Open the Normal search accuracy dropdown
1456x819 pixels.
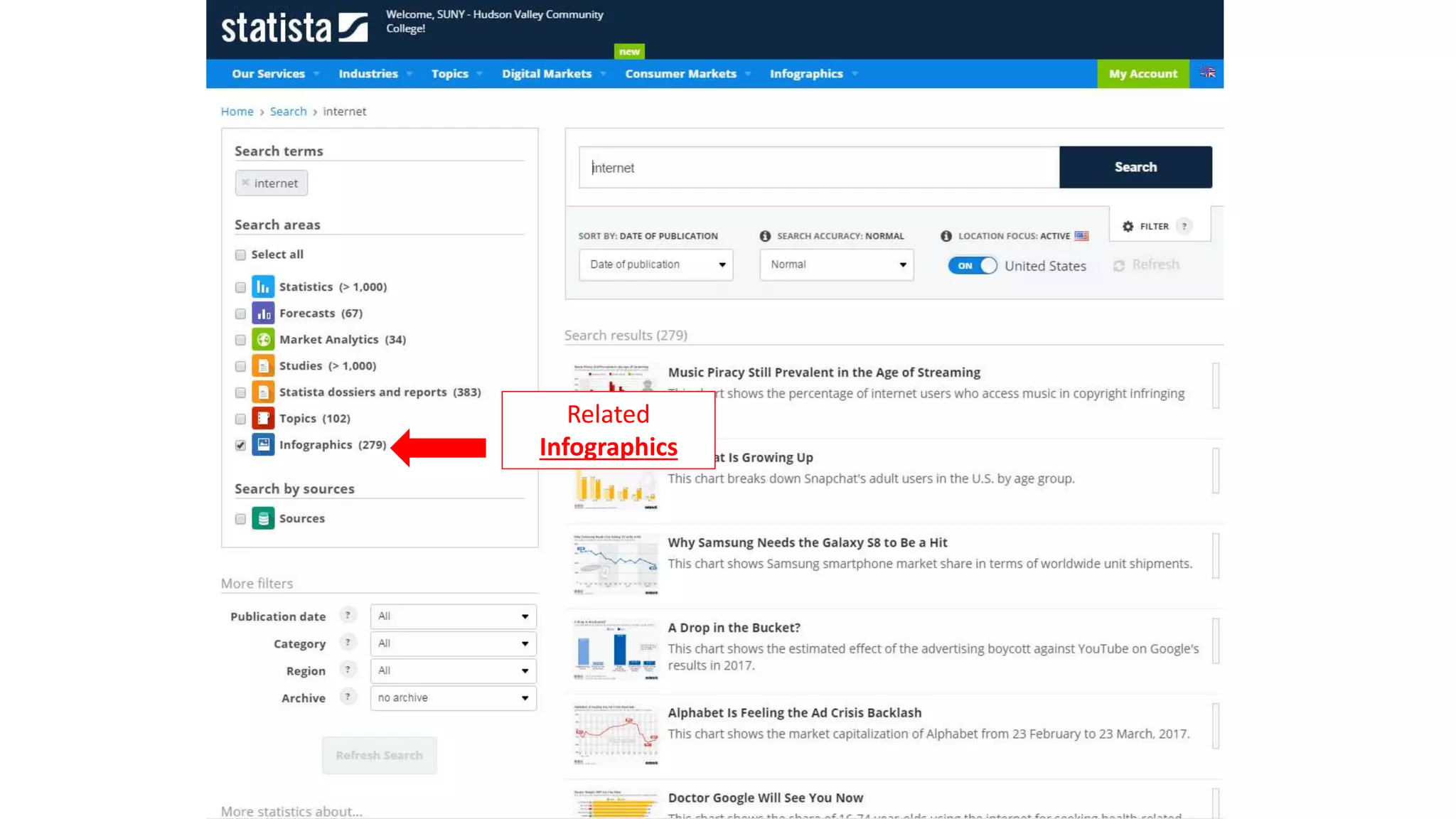pyautogui.click(x=836, y=264)
